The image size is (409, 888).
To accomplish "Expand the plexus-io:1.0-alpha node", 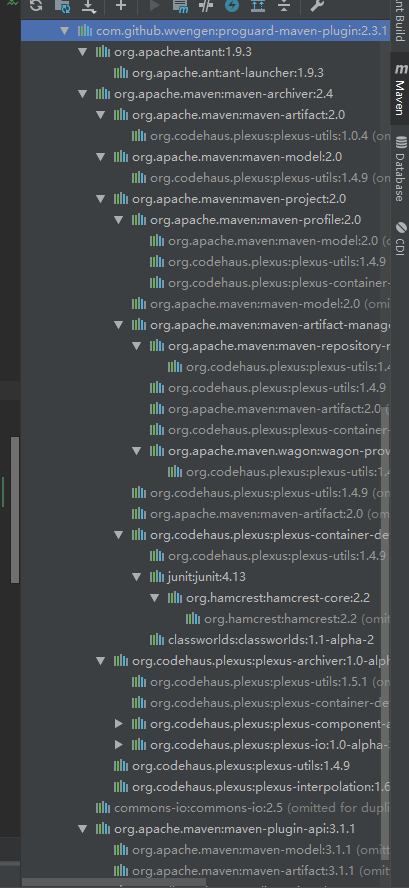I will coord(119,744).
